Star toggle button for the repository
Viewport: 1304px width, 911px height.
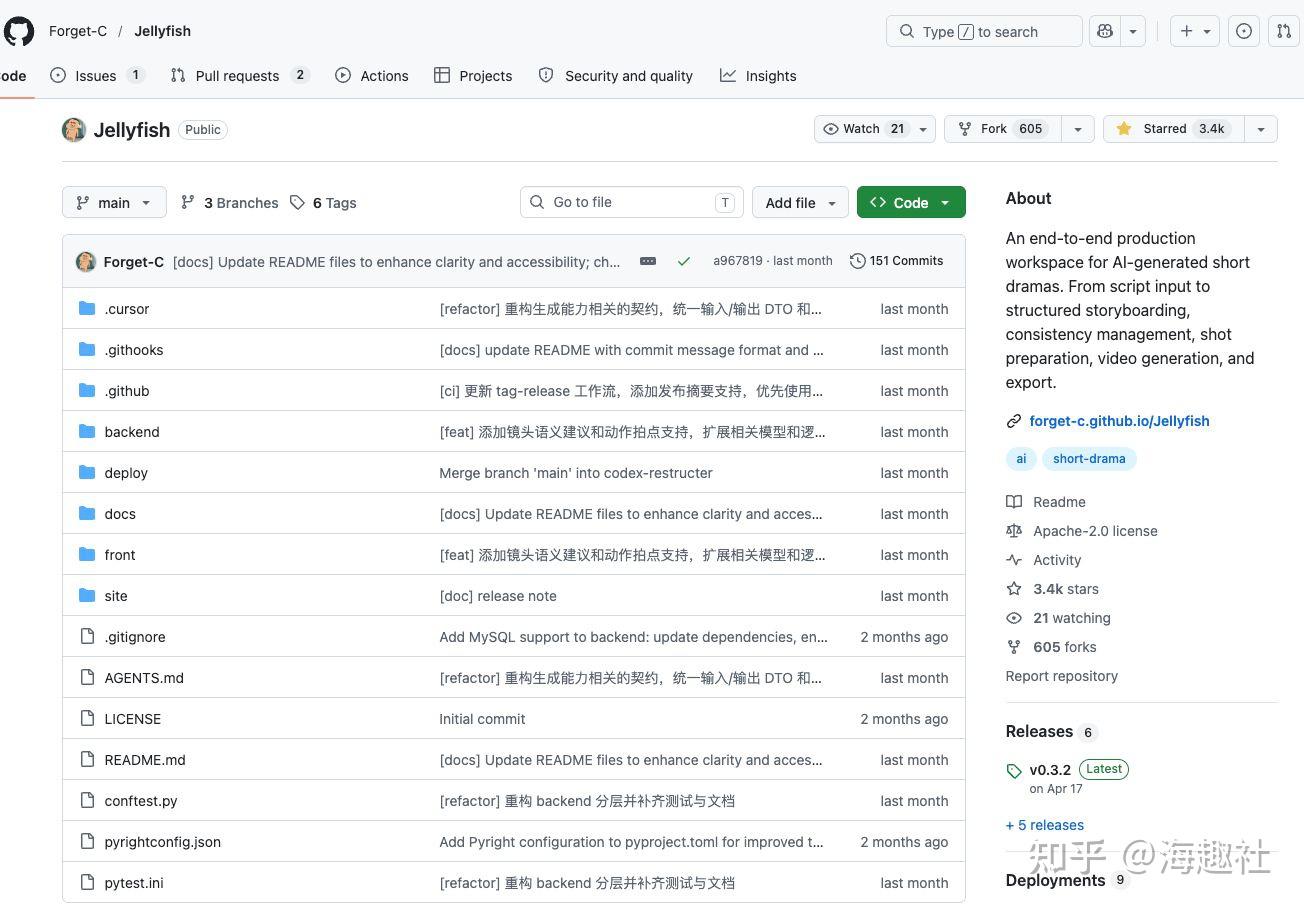pyautogui.click(x=1174, y=129)
